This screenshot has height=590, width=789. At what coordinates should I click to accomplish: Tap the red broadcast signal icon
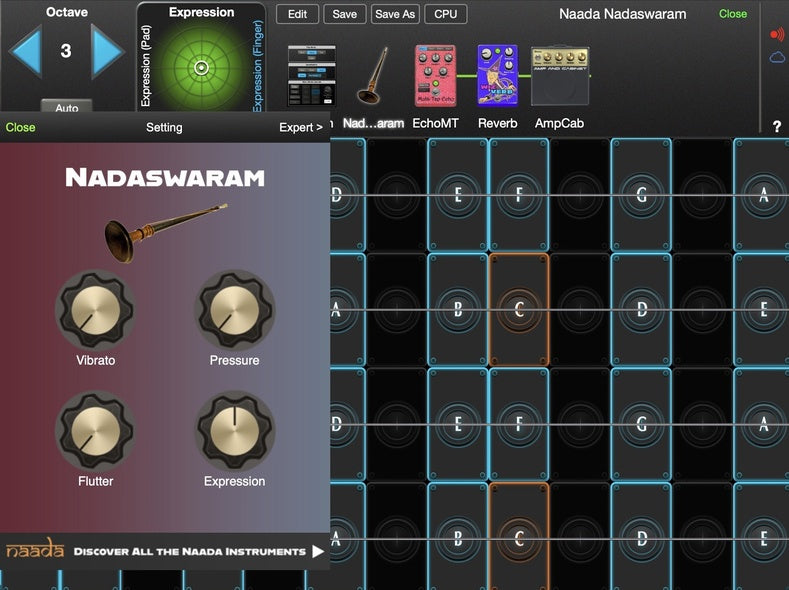pyautogui.click(x=777, y=34)
